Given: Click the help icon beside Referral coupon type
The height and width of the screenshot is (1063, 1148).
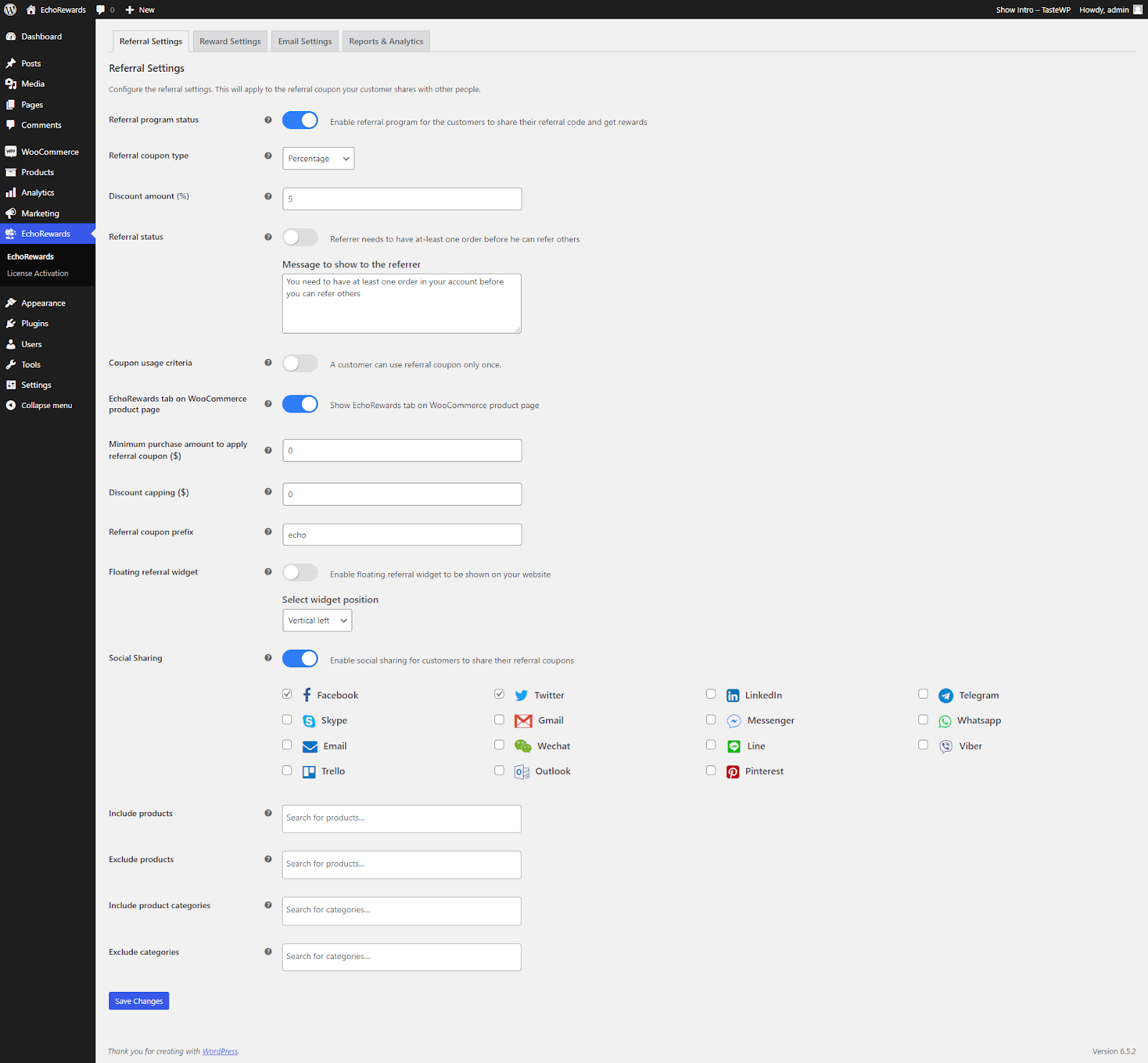Looking at the screenshot, I should pos(268,156).
